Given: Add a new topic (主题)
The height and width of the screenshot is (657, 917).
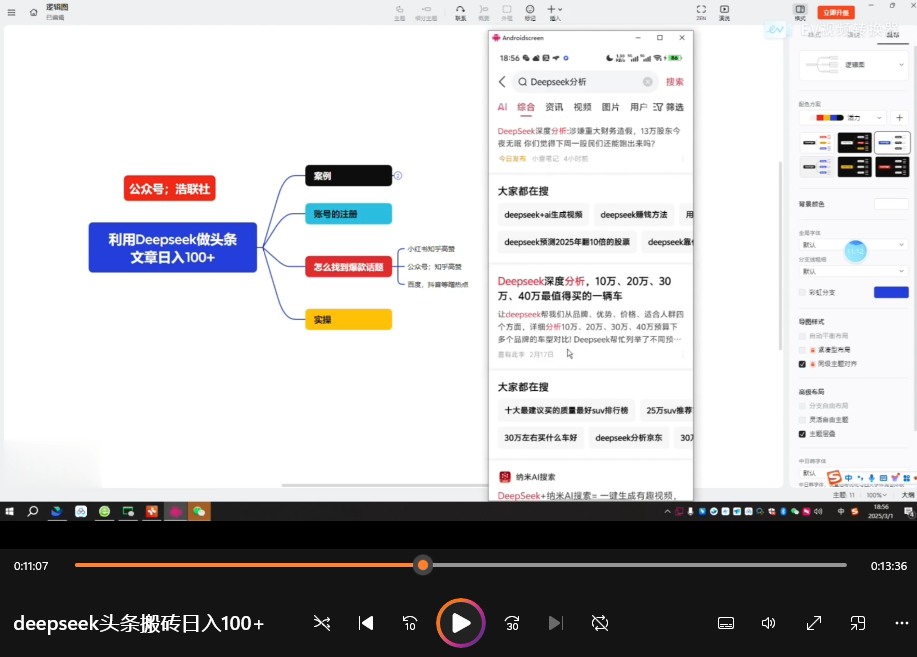Looking at the screenshot, I should [399, 12].
